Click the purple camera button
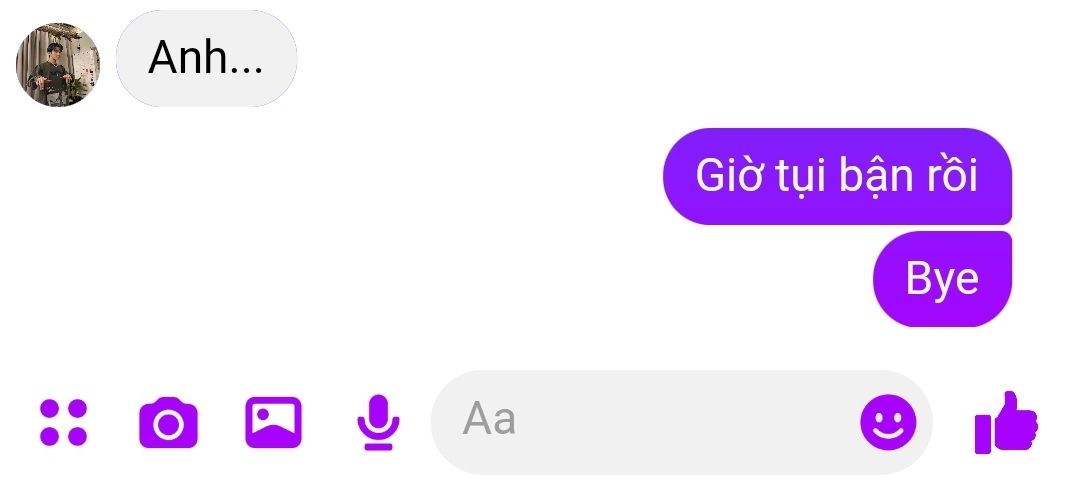 pyautogui.click(x=169, y=423)
